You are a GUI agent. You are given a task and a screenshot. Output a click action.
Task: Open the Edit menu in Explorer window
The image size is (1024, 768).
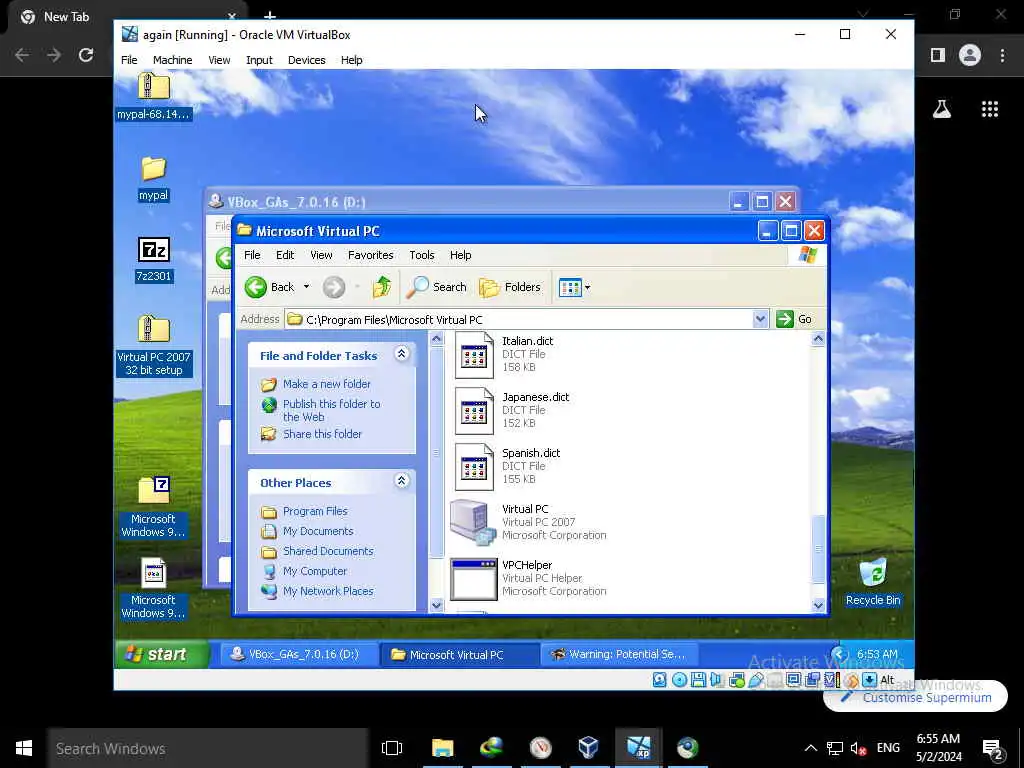[285, 255]
